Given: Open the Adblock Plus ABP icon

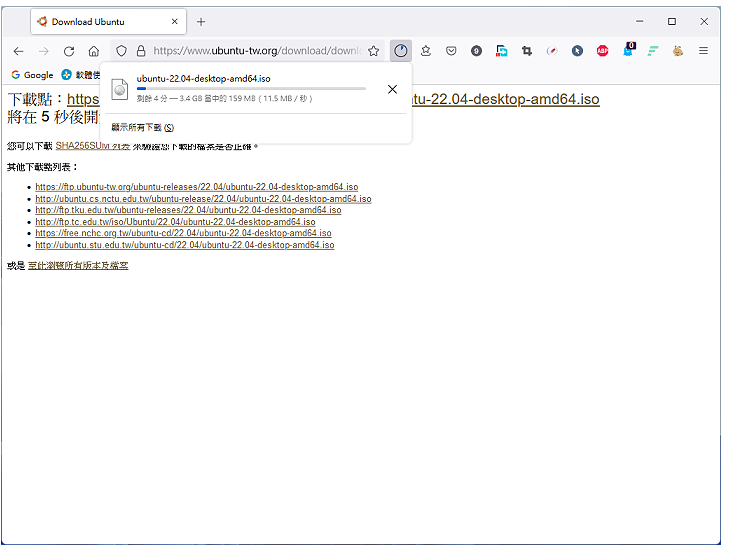Looking at the screenshot, I should coord(603,51).
